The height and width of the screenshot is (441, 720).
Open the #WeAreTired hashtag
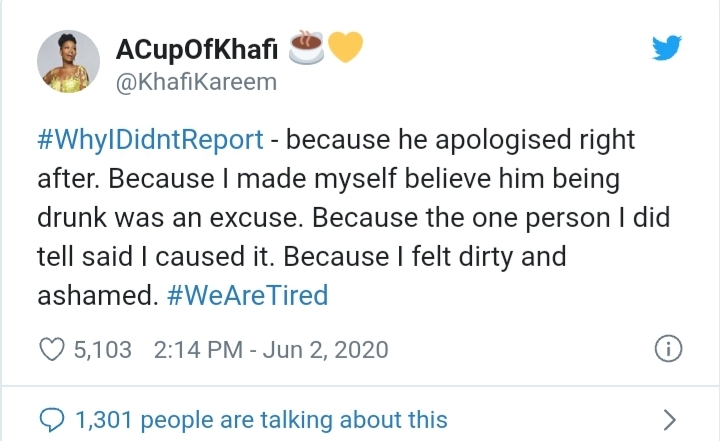coord(248,295)
